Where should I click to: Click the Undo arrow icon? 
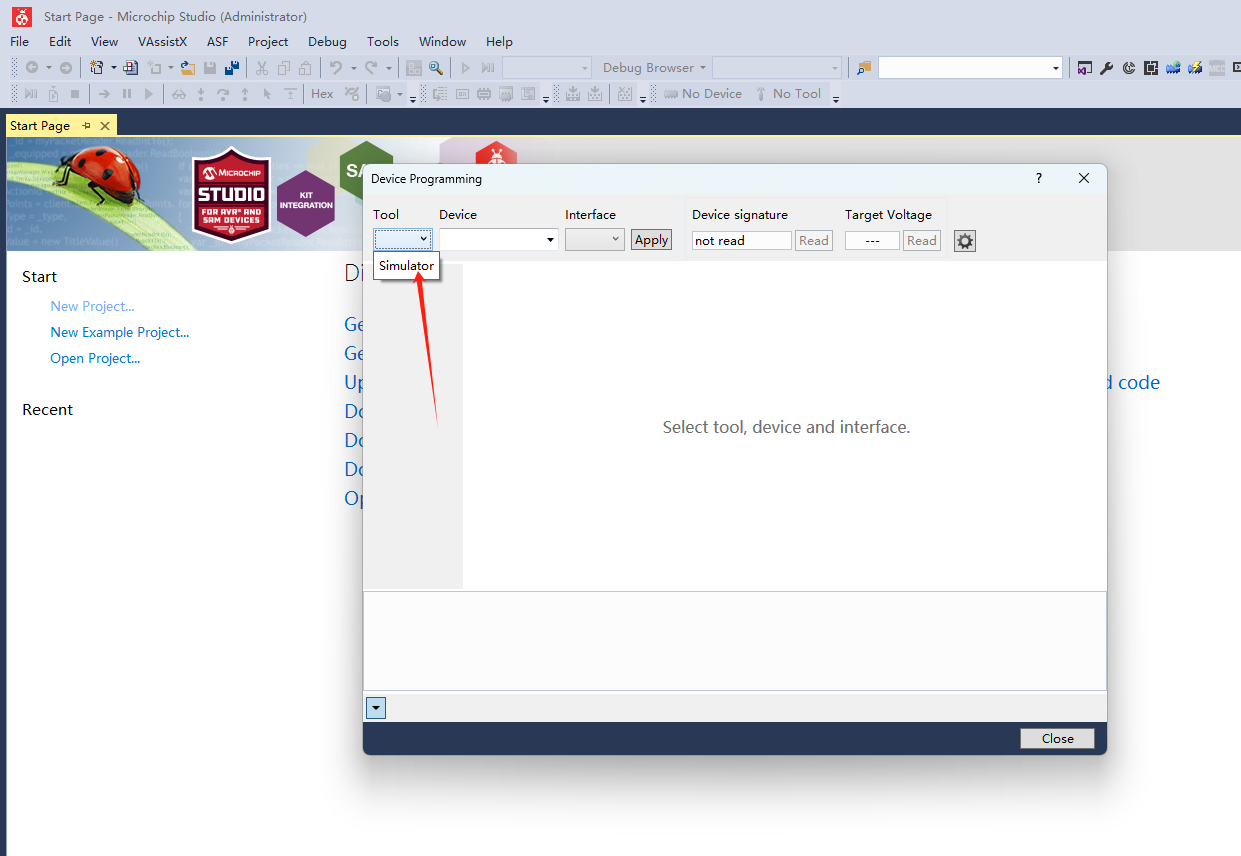[x=337, y=68]
